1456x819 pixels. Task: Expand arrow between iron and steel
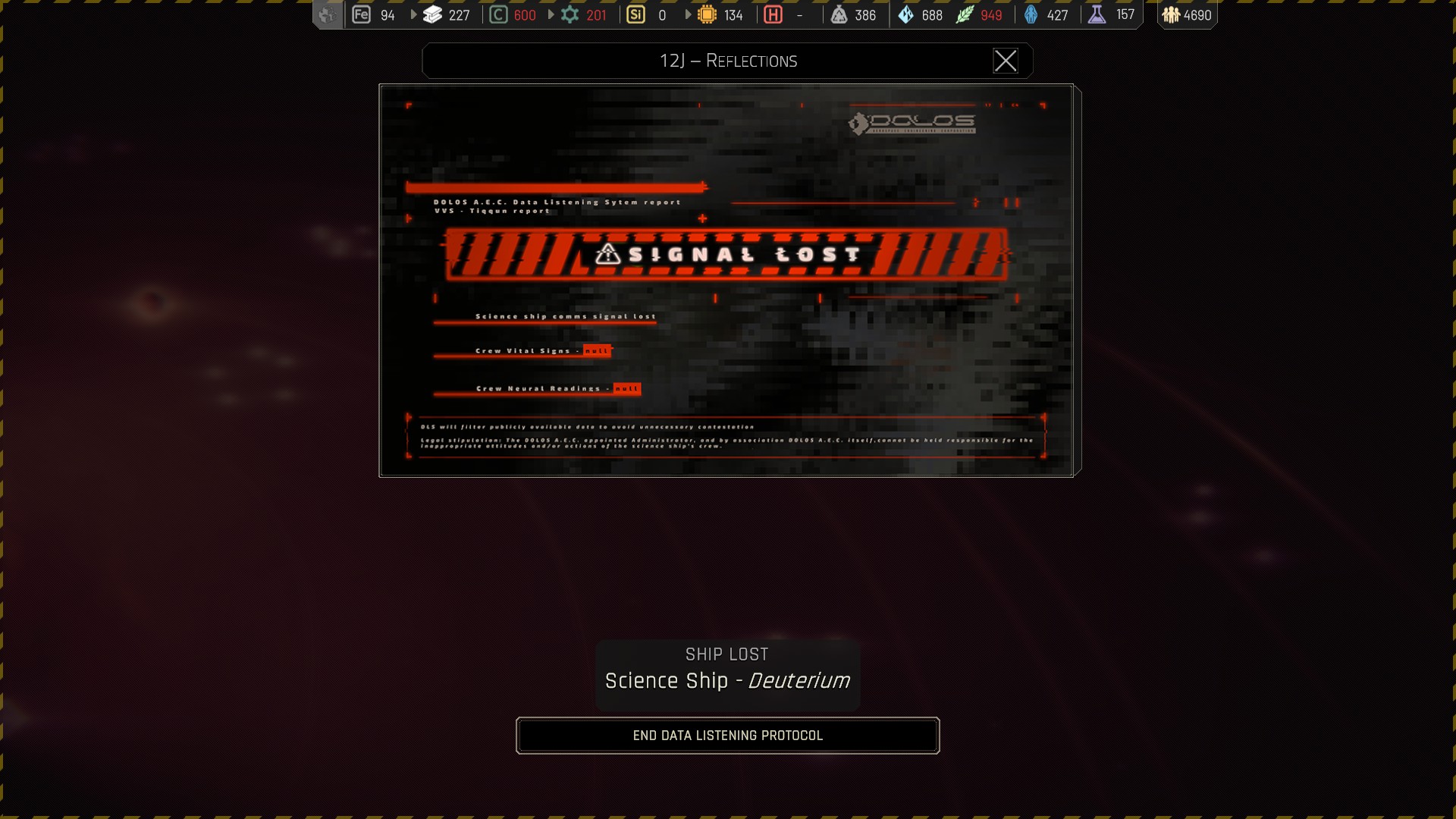413,14
